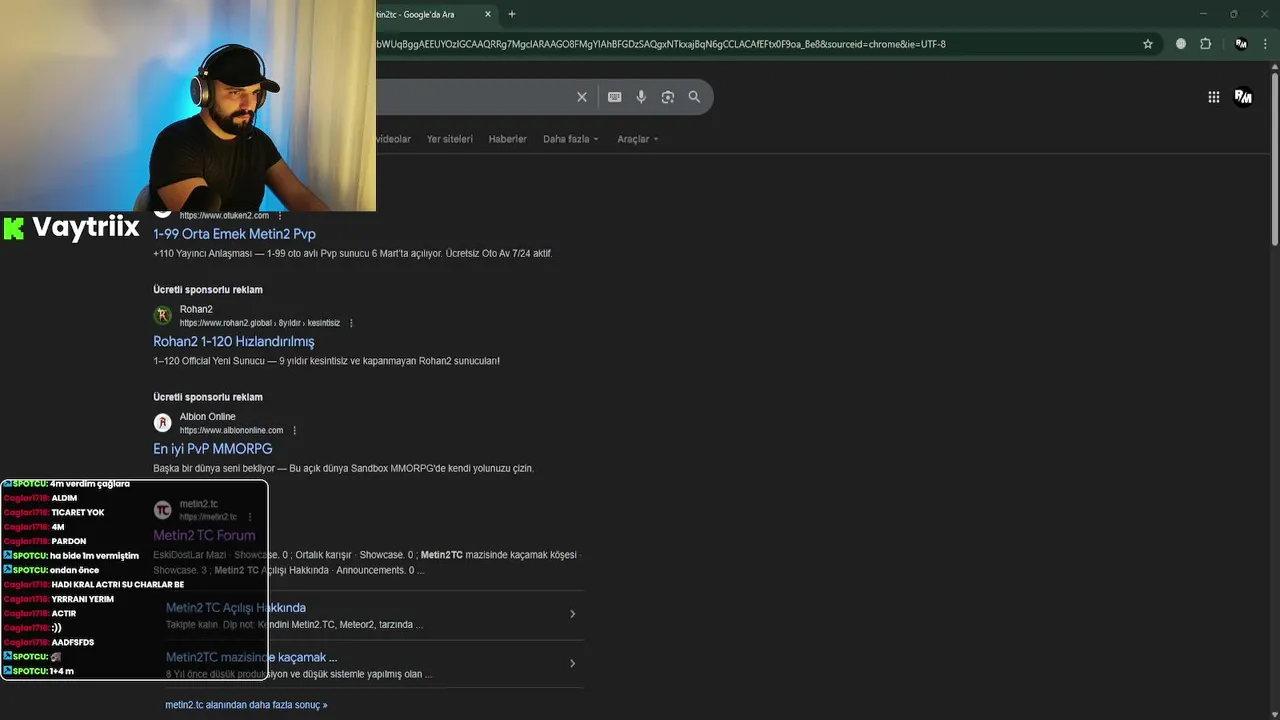Viewport: 1280px width, 720px height.
Task: Click the Rohan2 site favicon
Action: tap(162, 316)
